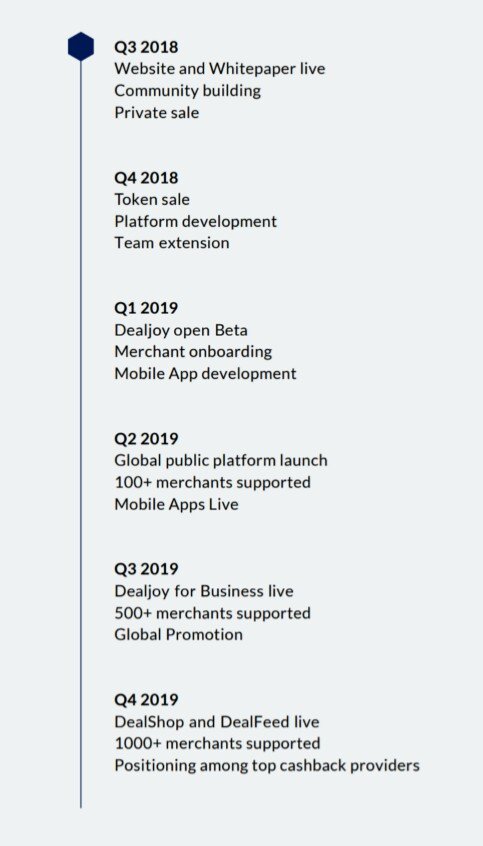Click the Q2 2019 heading
The width and height of the screenshot is (483, 846).
click(146, 439)
